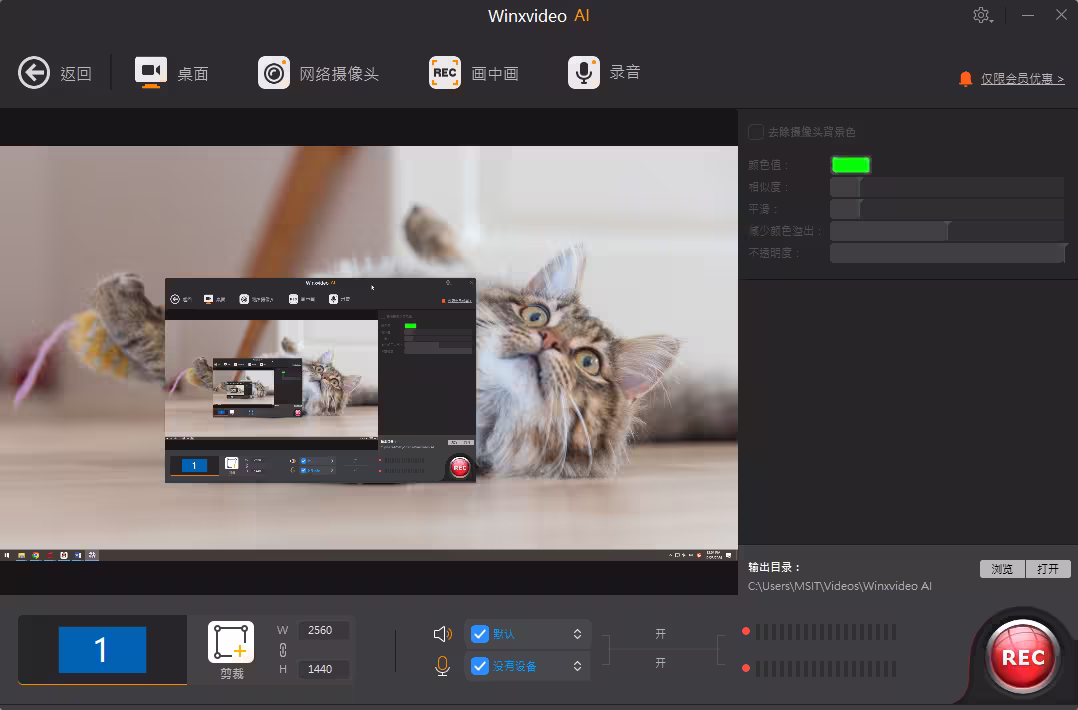Select the webcam recording icon
The width and height of the screenshot is (1078, 710).
(274, 73)
